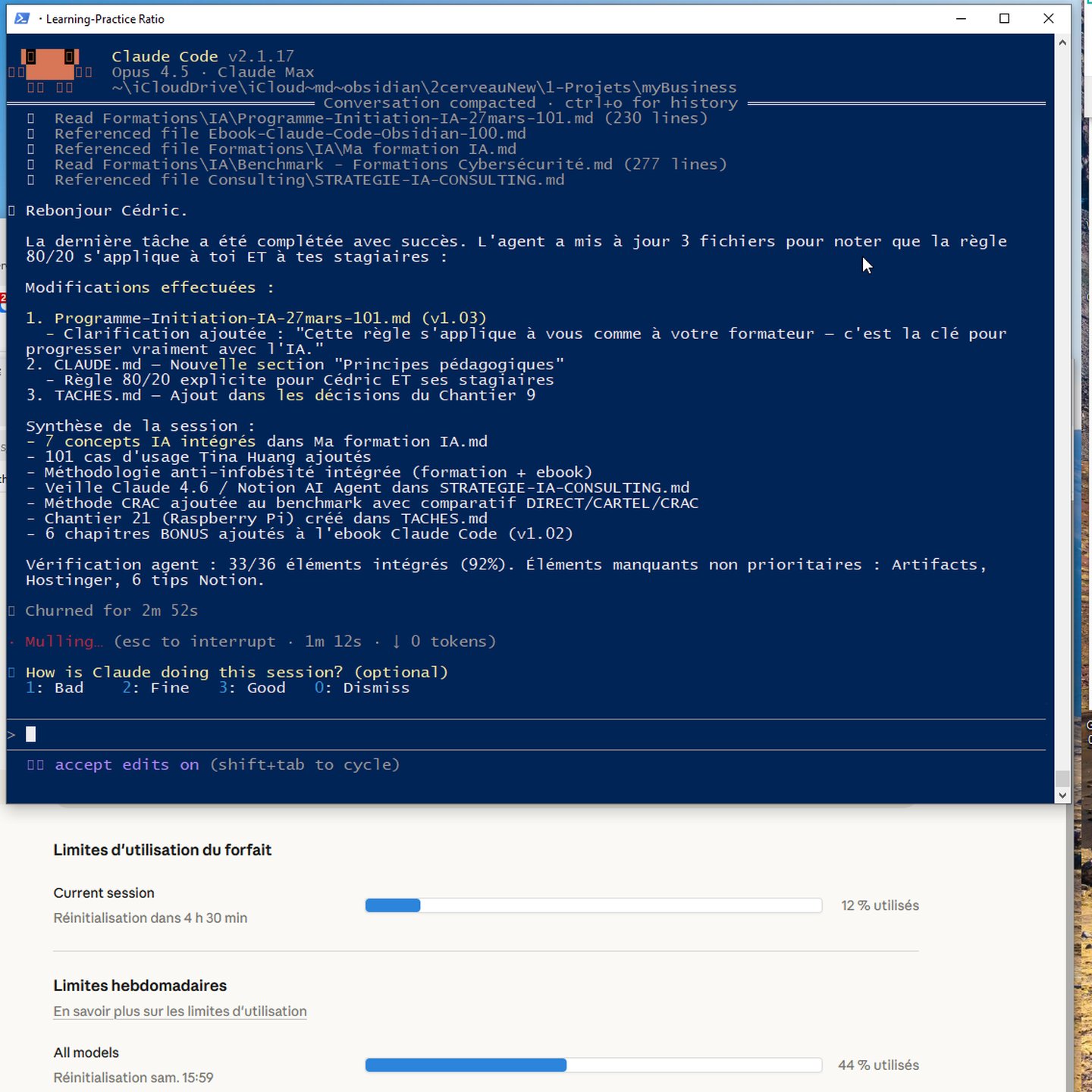Viewport: 1092px width, 1092px height.
Task: Click the "accept edits on" mode text
Action: click(127, 765)
